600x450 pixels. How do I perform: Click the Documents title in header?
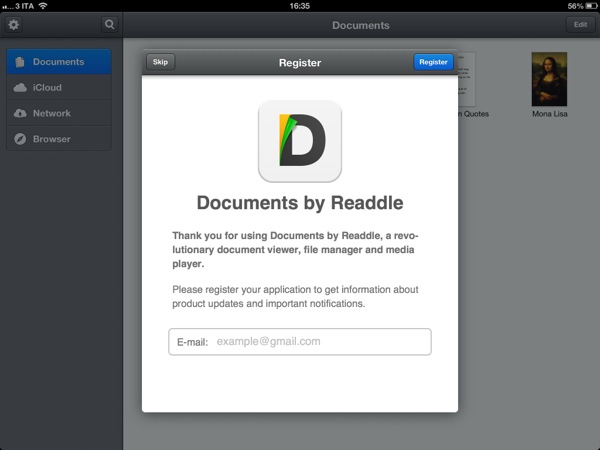click(x=361, y=25)
